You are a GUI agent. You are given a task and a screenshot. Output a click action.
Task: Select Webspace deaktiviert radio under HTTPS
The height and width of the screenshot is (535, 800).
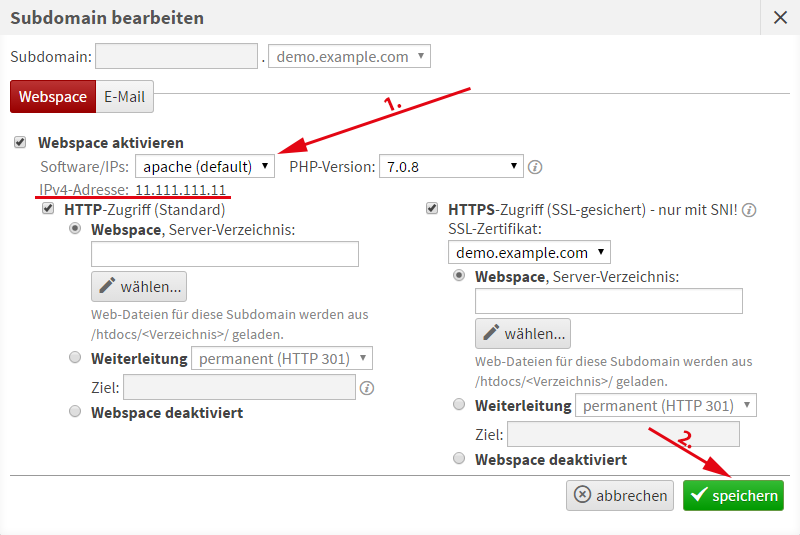459,459
